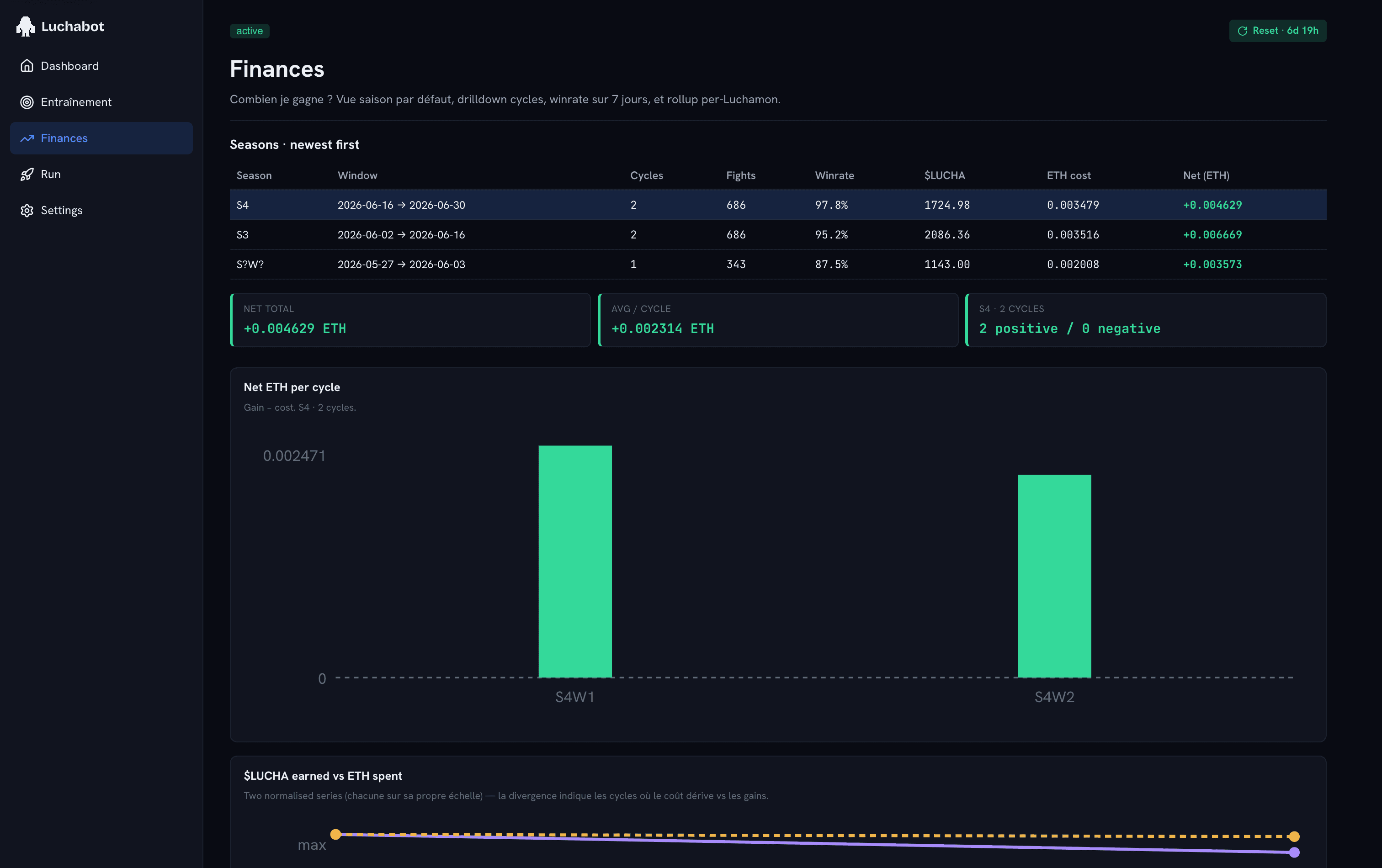Click the Run rocket icon
The image size is (1382, 868).
[x=27, y=175]
